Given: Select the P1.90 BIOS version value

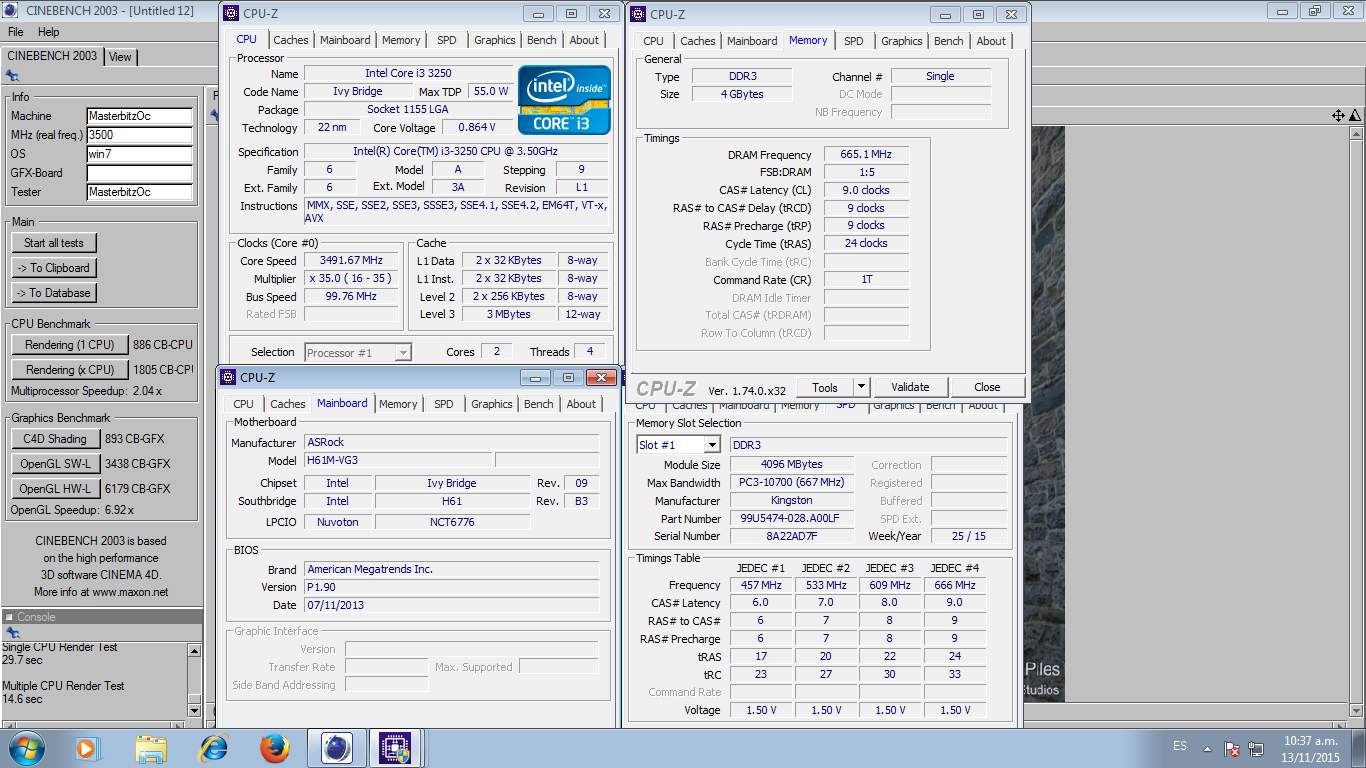Looking at the screenshot, I should [x=452, y=587].
